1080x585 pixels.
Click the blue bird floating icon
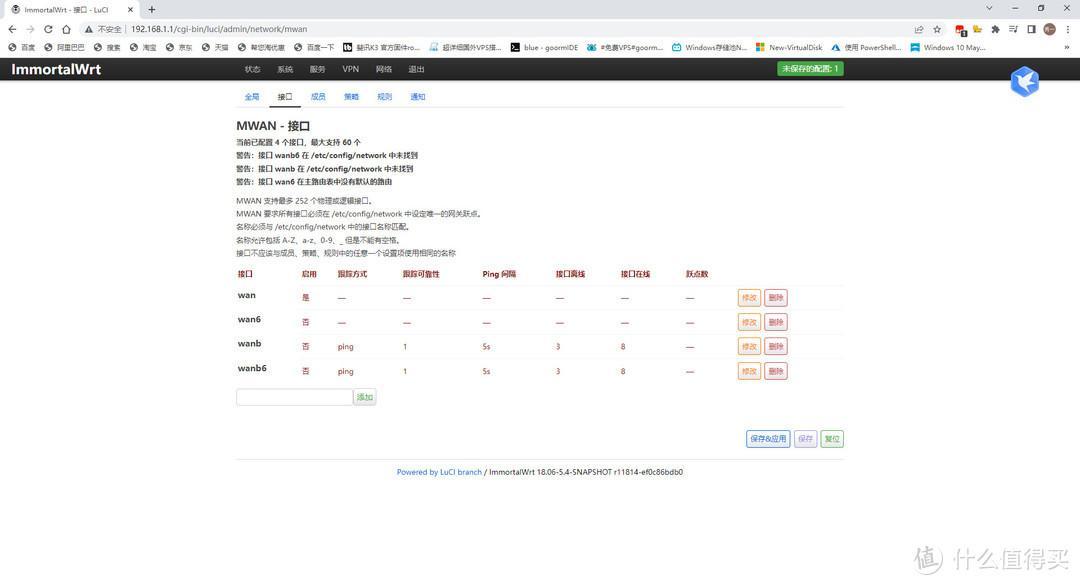[x=1025, y=81]
